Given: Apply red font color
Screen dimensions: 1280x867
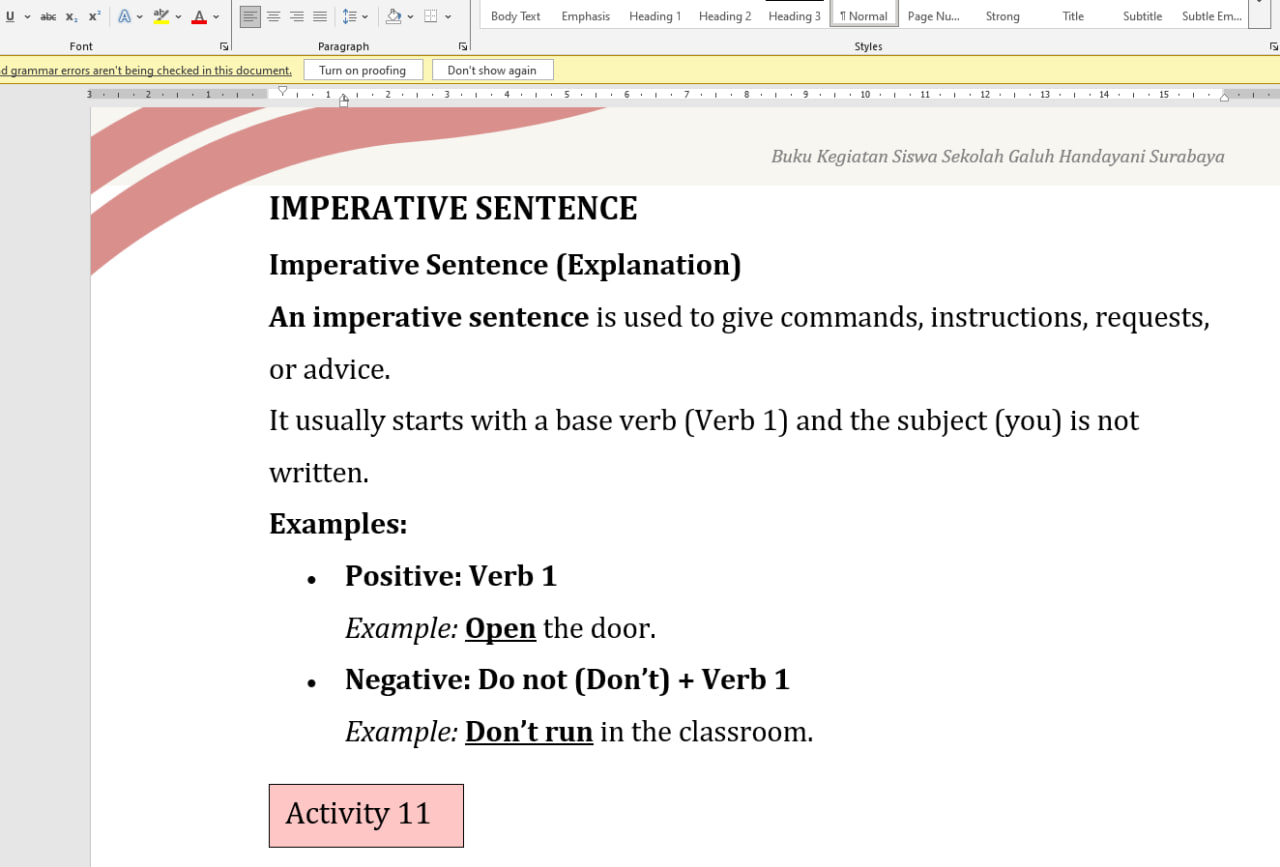Looking at the screenshot, I should [x=199, y=16].
